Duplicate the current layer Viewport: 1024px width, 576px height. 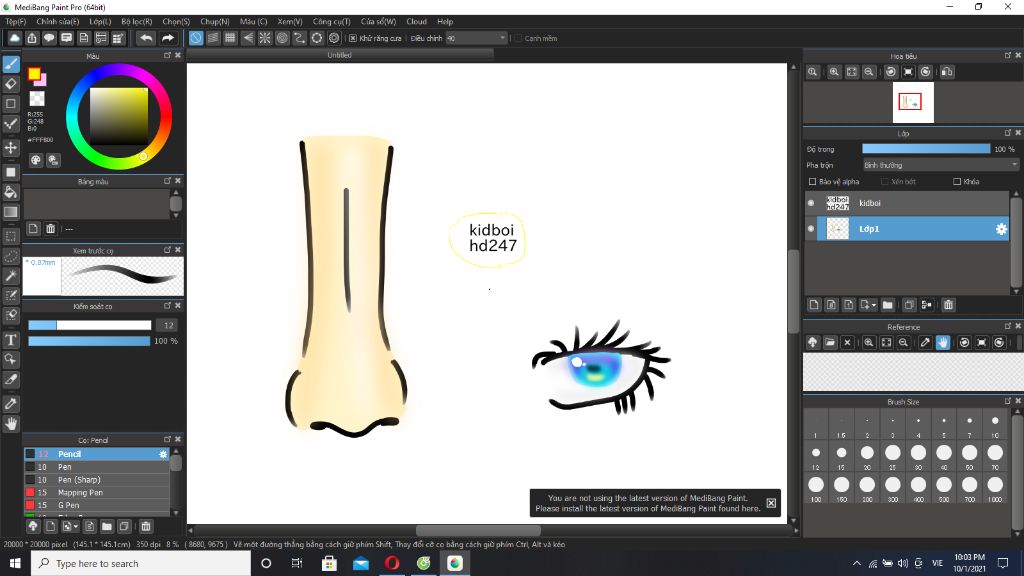coord(909,305)
